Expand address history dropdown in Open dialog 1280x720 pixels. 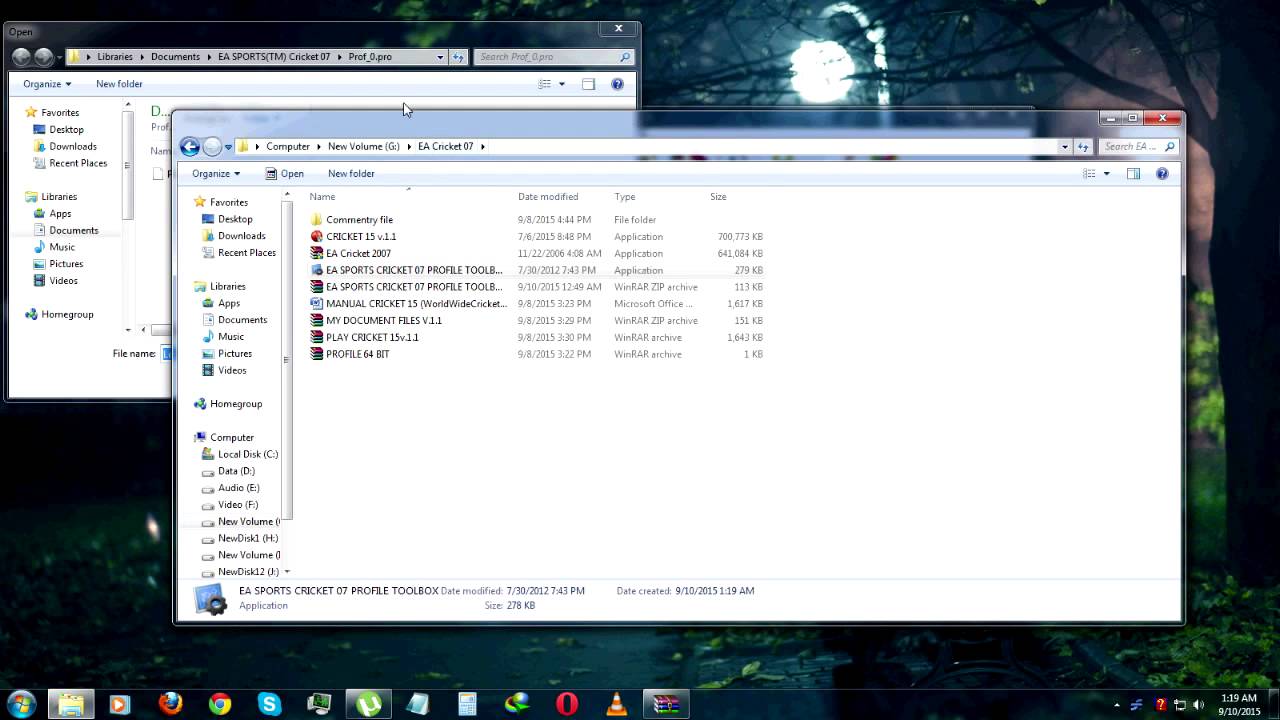[440, 57]
